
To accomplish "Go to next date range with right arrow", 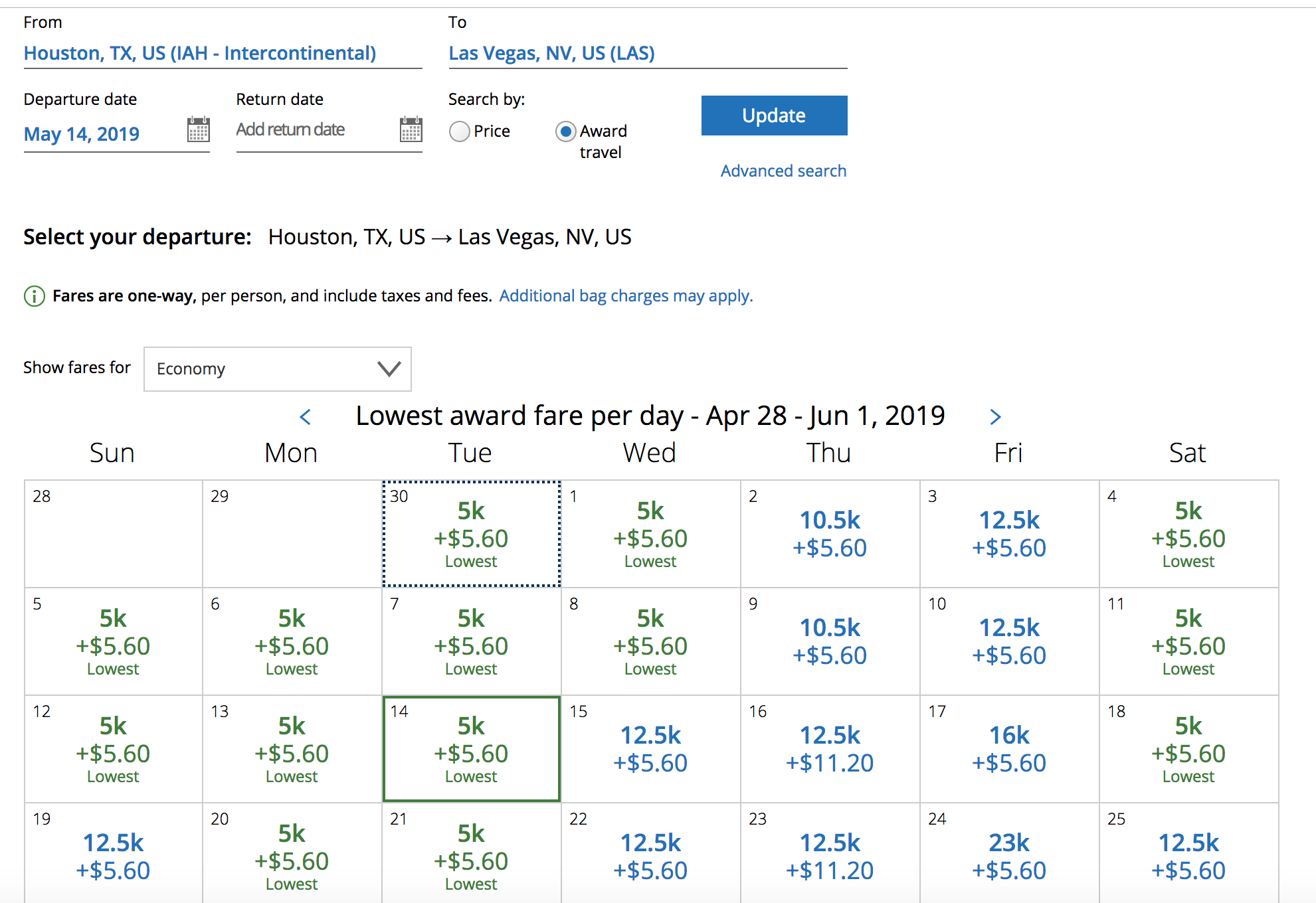I will (x=996, y=417).
